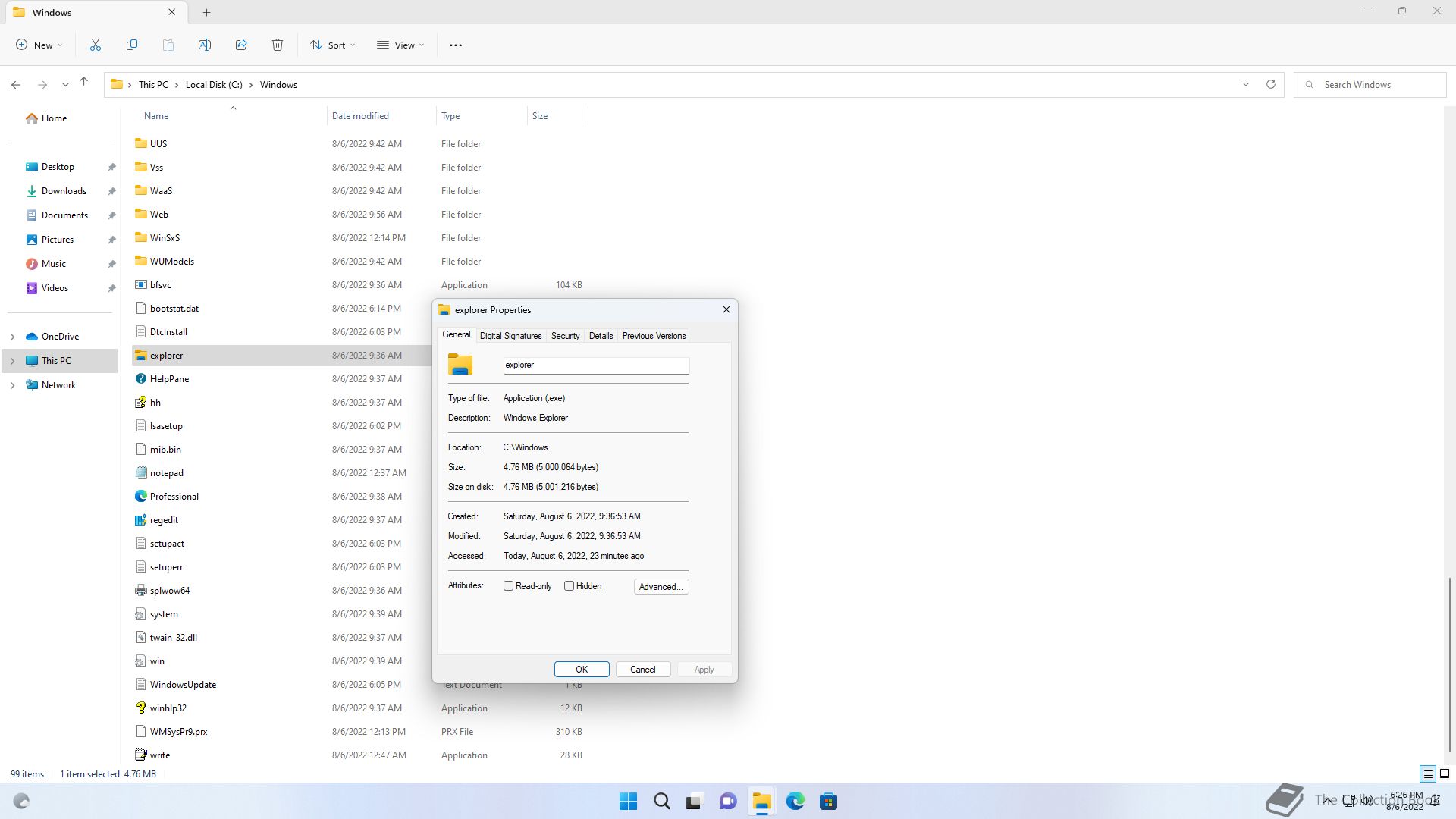Select the Professional Edge file icon

pos(140,497)
